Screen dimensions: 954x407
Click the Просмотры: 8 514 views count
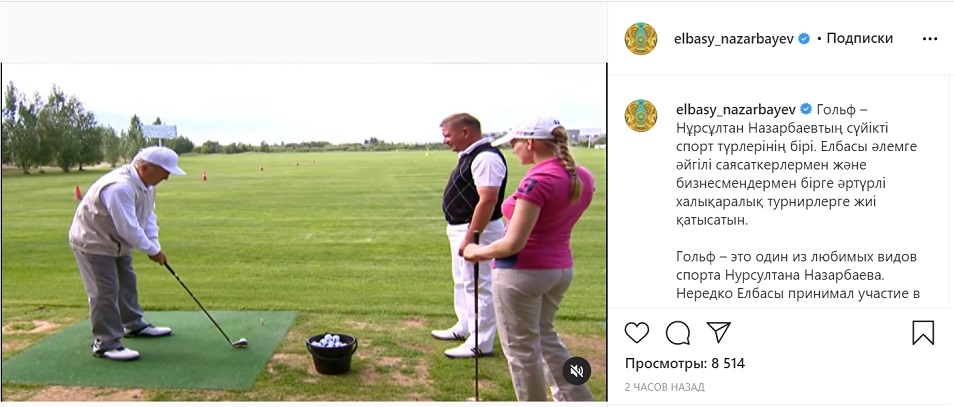pyautogui.click(x=684, y=364)
